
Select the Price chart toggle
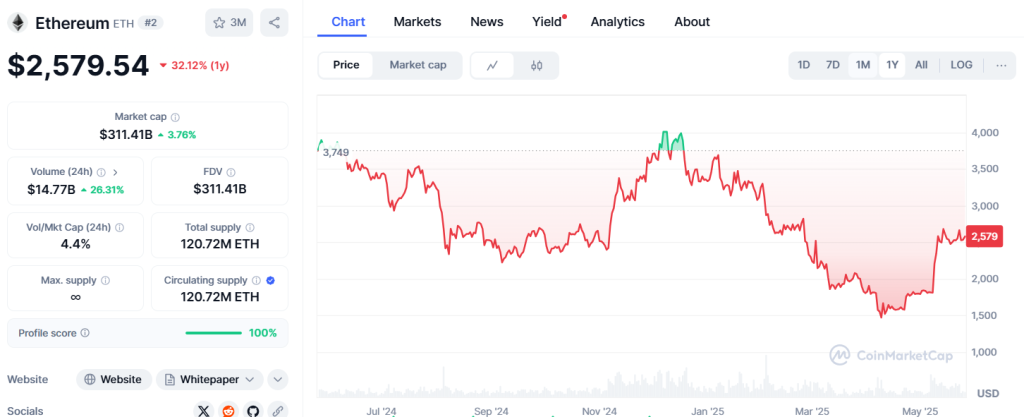(x=346, y=65)
